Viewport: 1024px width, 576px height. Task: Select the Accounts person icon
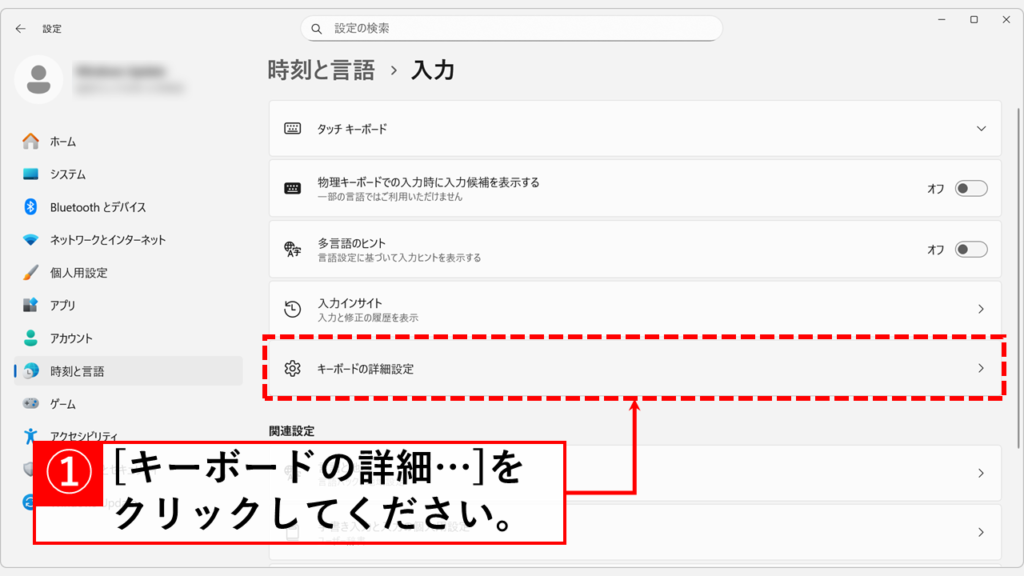click(x=30, y=338)
